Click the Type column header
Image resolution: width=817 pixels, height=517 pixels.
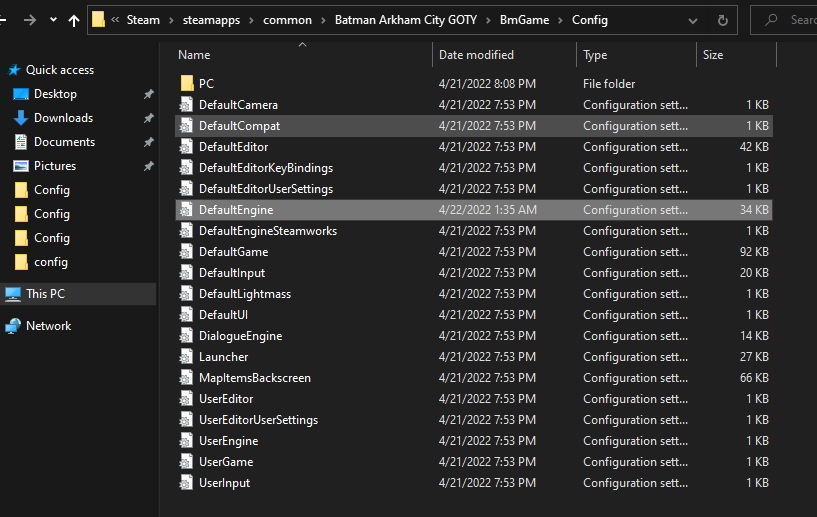click(595, 55)
